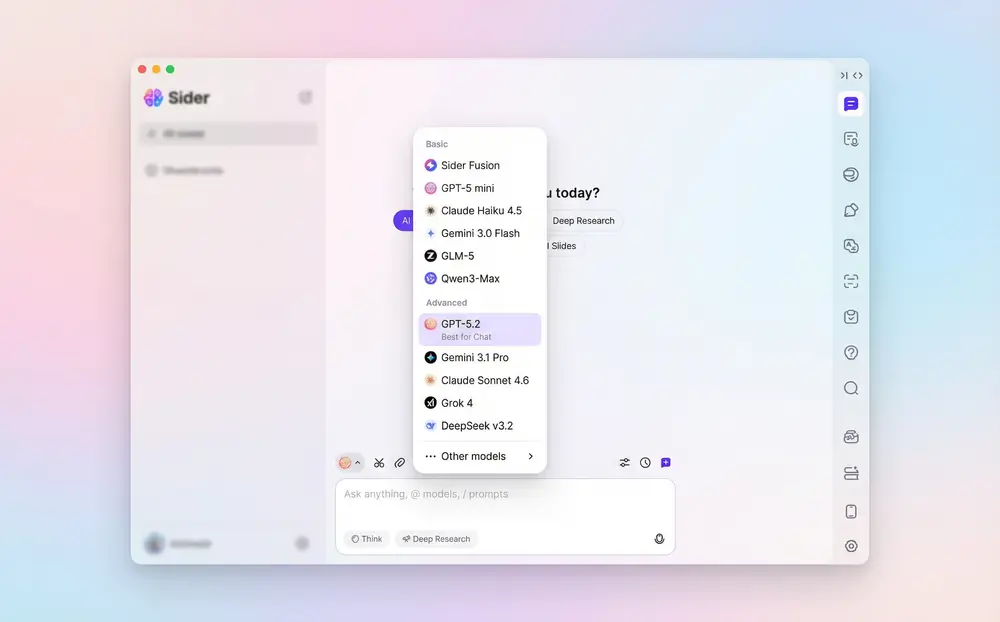Select GPT-5 mini from the model list

click(x=480, y=188)
